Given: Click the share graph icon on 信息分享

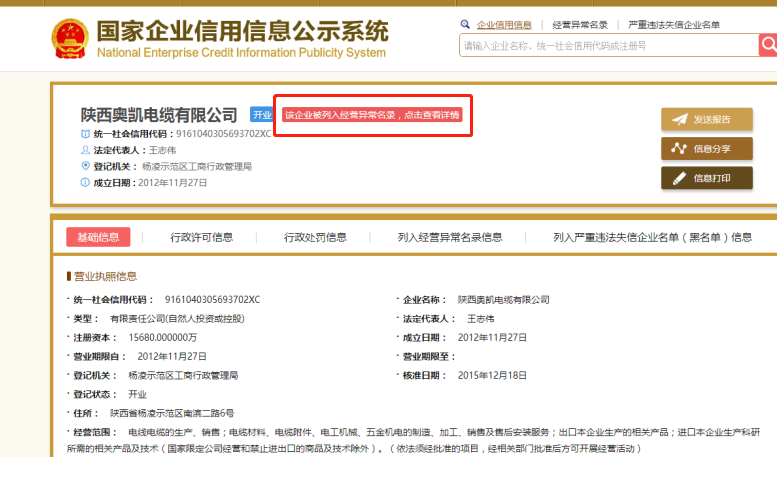Looking at the screenshot, I should click(679, 148).
